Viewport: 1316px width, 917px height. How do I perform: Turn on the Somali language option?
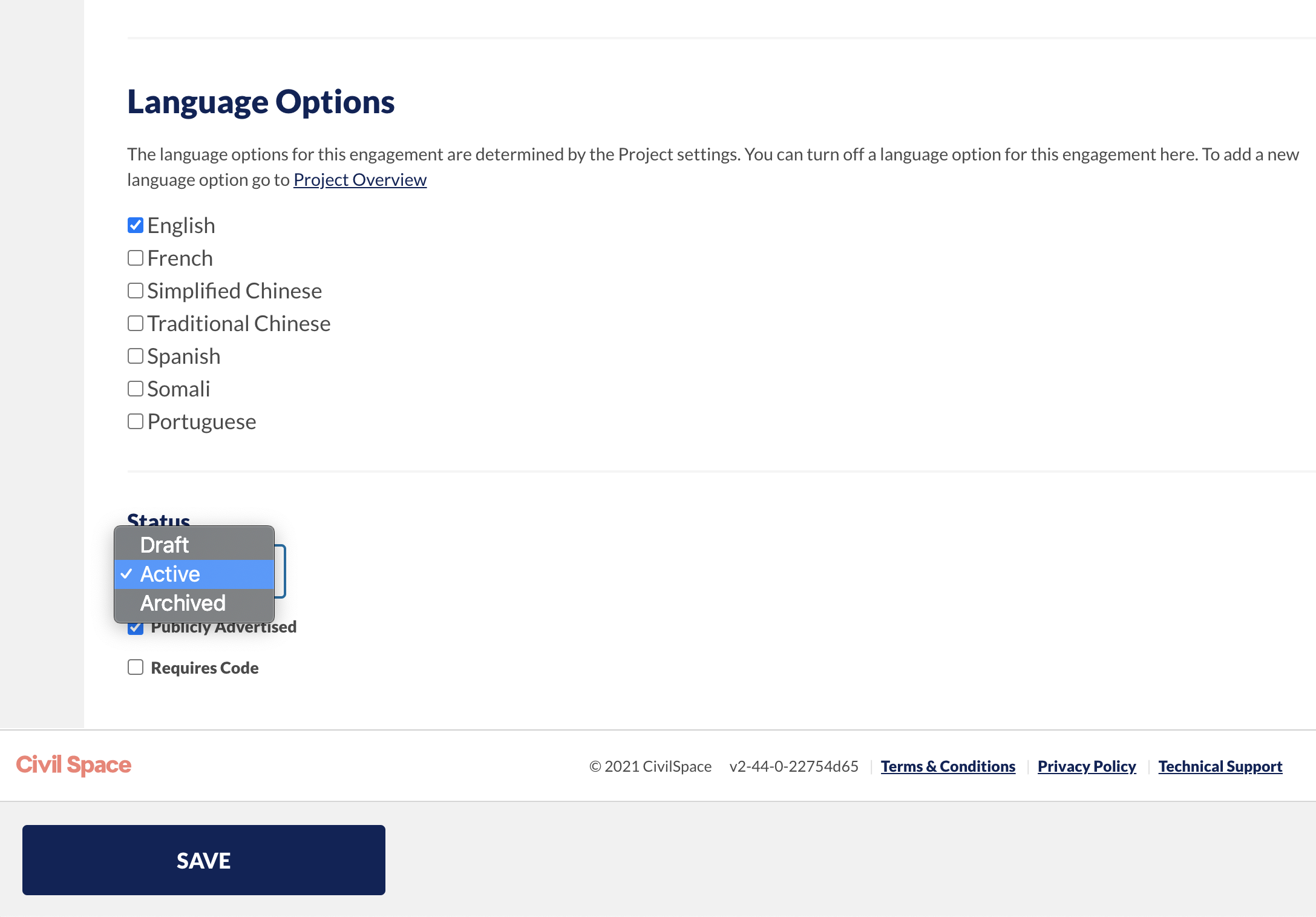(136, 389)
